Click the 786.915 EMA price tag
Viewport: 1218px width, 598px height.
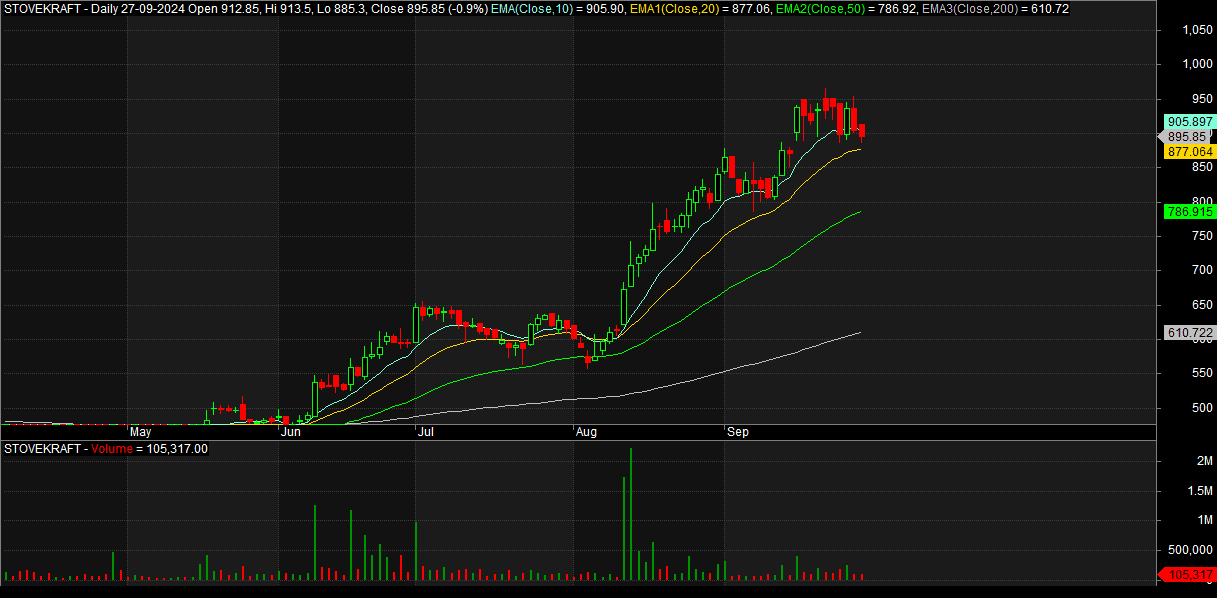[1189, 212]
